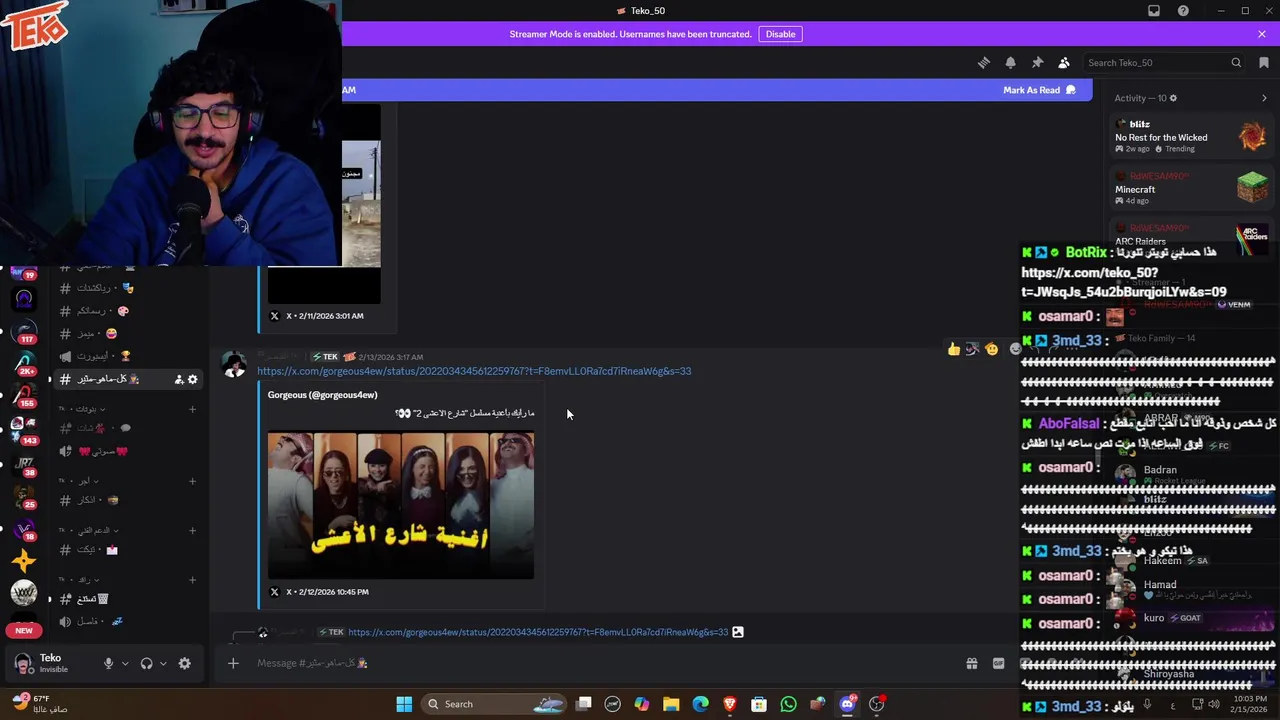Open the Gorgeous (@gorgeous4ew) embed title

322,395
